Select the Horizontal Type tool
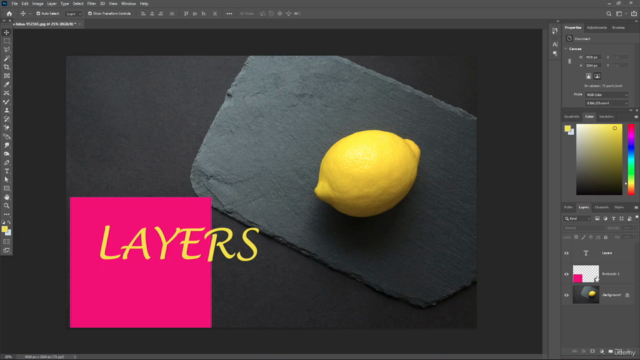 point(7,171)
